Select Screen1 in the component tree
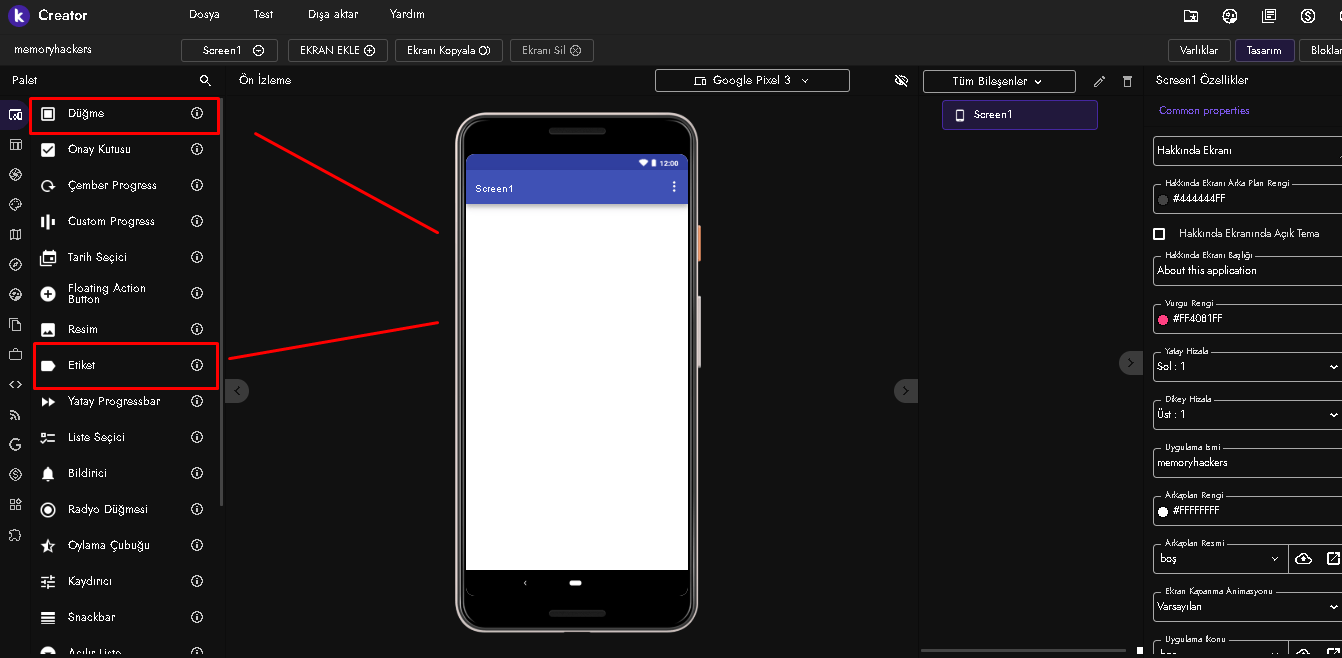Viewport: 1342px width, 658px height. pos(1020,115)
